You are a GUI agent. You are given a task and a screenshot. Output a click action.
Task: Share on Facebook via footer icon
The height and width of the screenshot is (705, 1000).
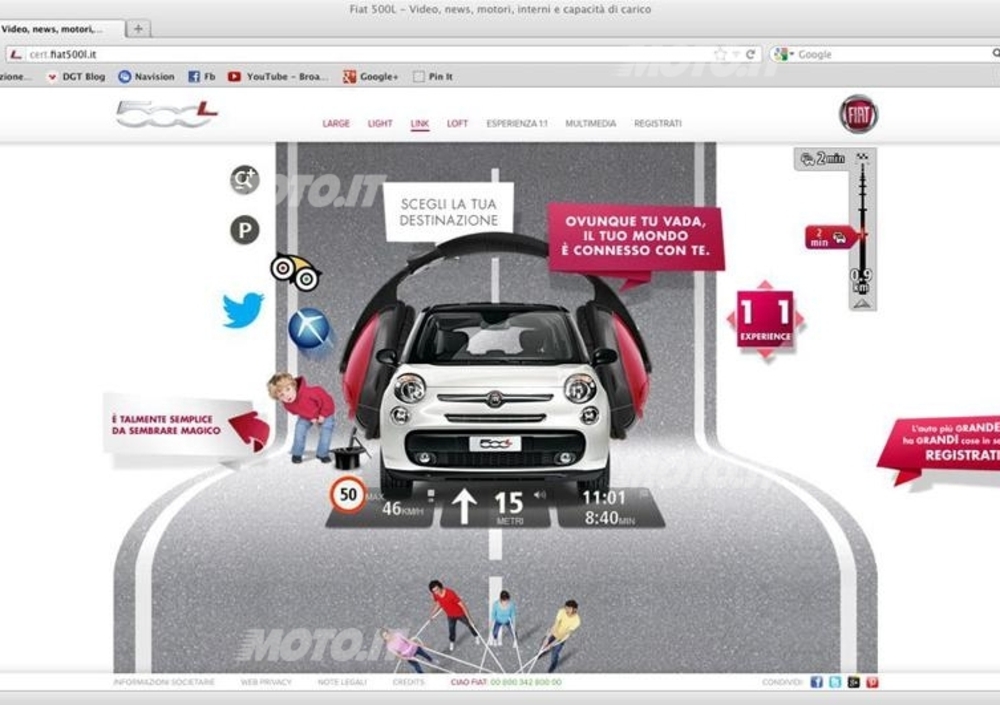point(816,682)
